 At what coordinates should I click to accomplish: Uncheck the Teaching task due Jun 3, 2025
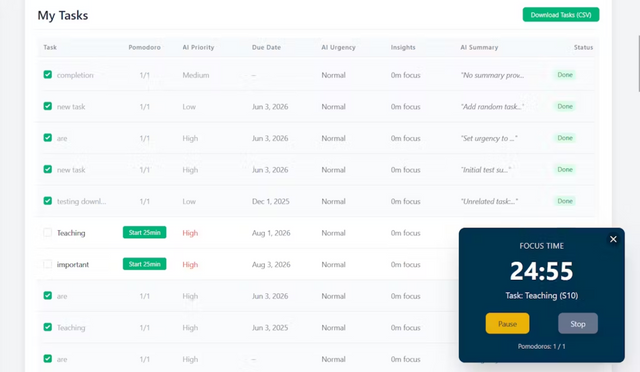click(48, 327)
